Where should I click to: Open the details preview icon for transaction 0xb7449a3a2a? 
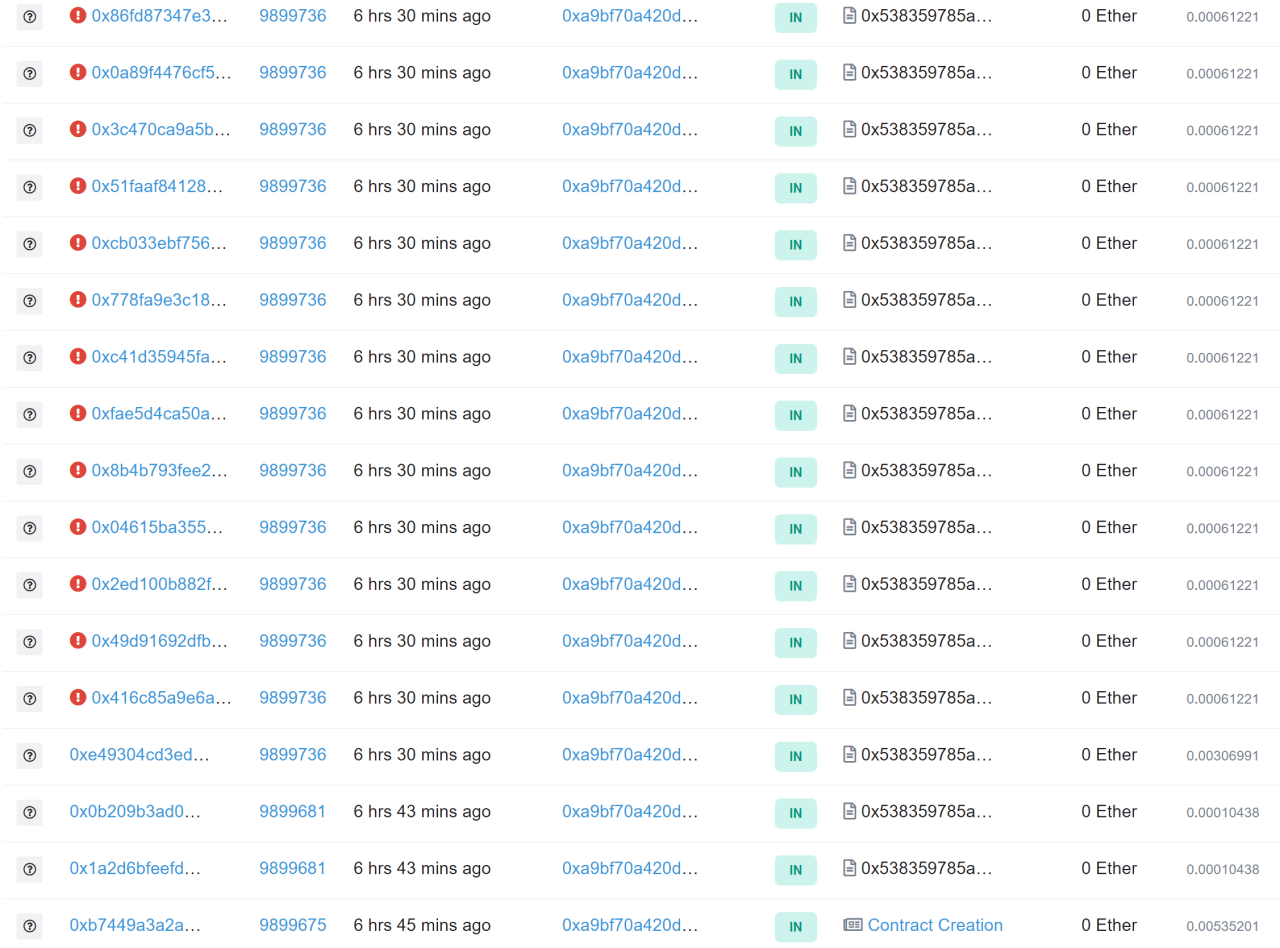pos(30,926)
